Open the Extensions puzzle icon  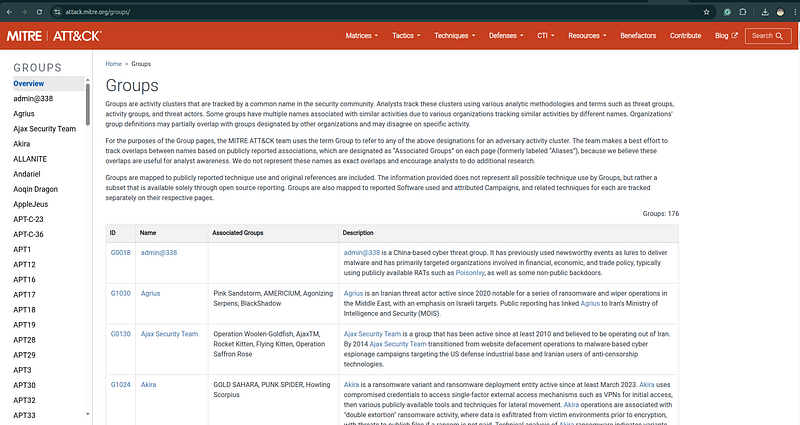[743, 12]
